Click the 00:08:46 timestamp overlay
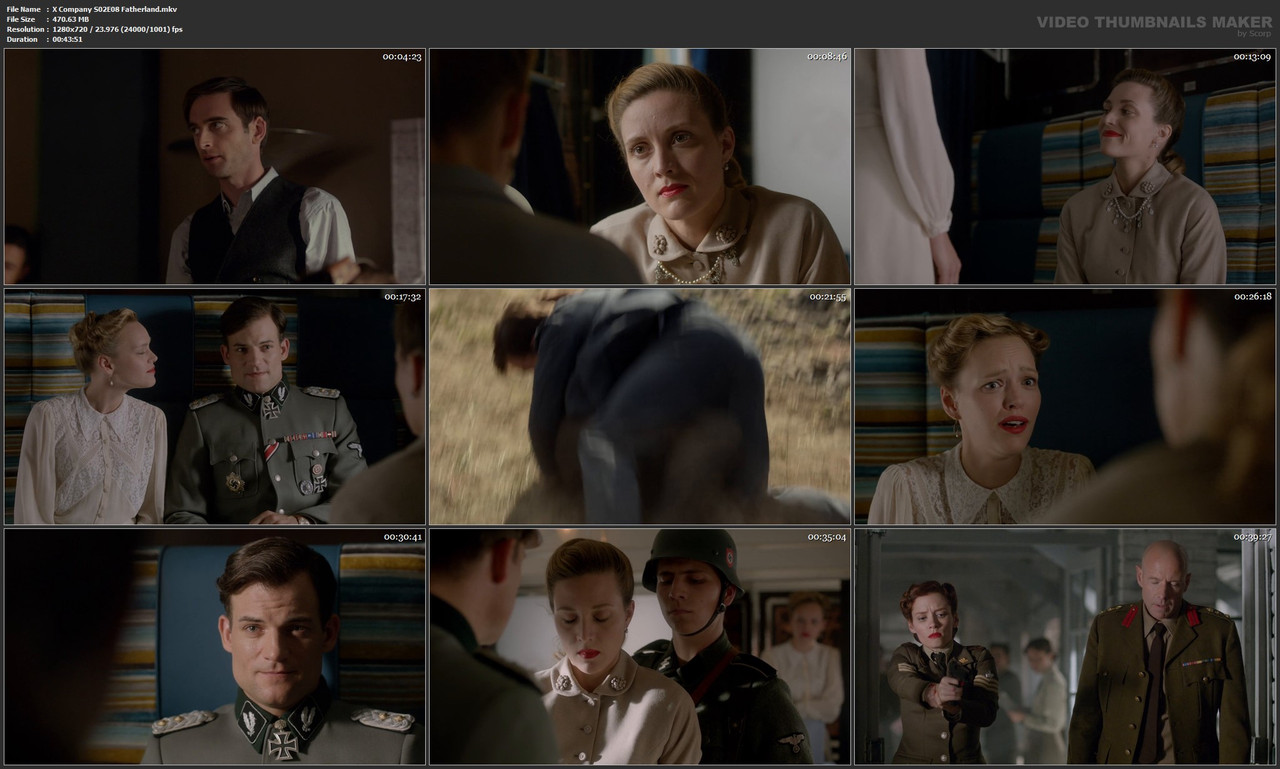Screen dimensions: 1280x769 826,57
